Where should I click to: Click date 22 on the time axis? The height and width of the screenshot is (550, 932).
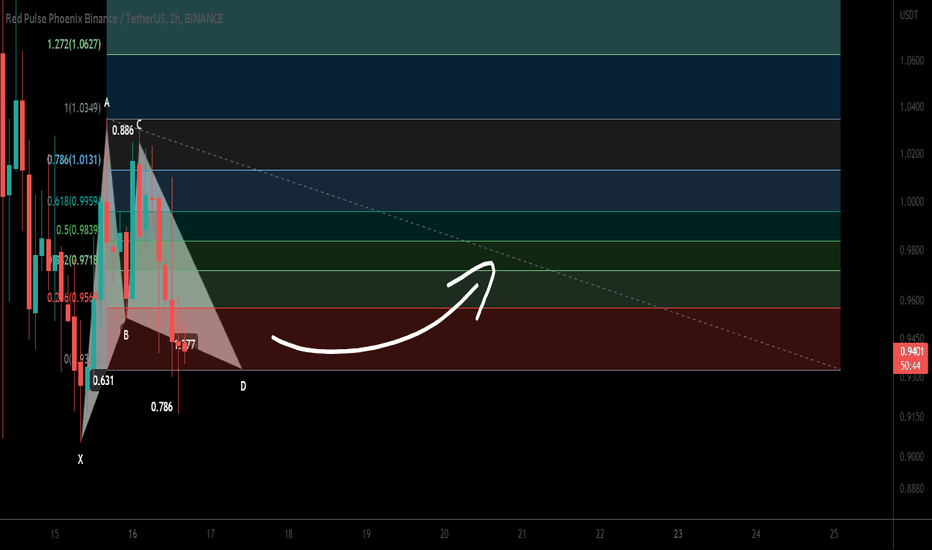pos(600,534)
